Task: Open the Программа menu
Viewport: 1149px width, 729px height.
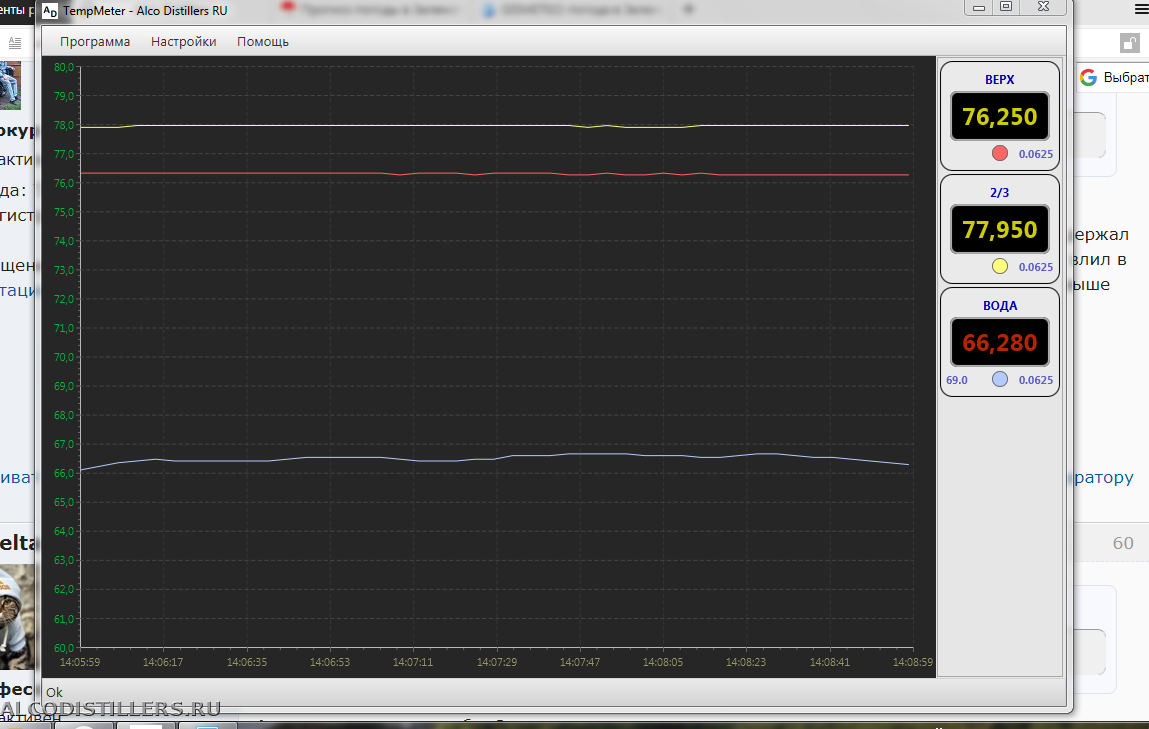Action: pyautogui.click(x=95, y=42)
